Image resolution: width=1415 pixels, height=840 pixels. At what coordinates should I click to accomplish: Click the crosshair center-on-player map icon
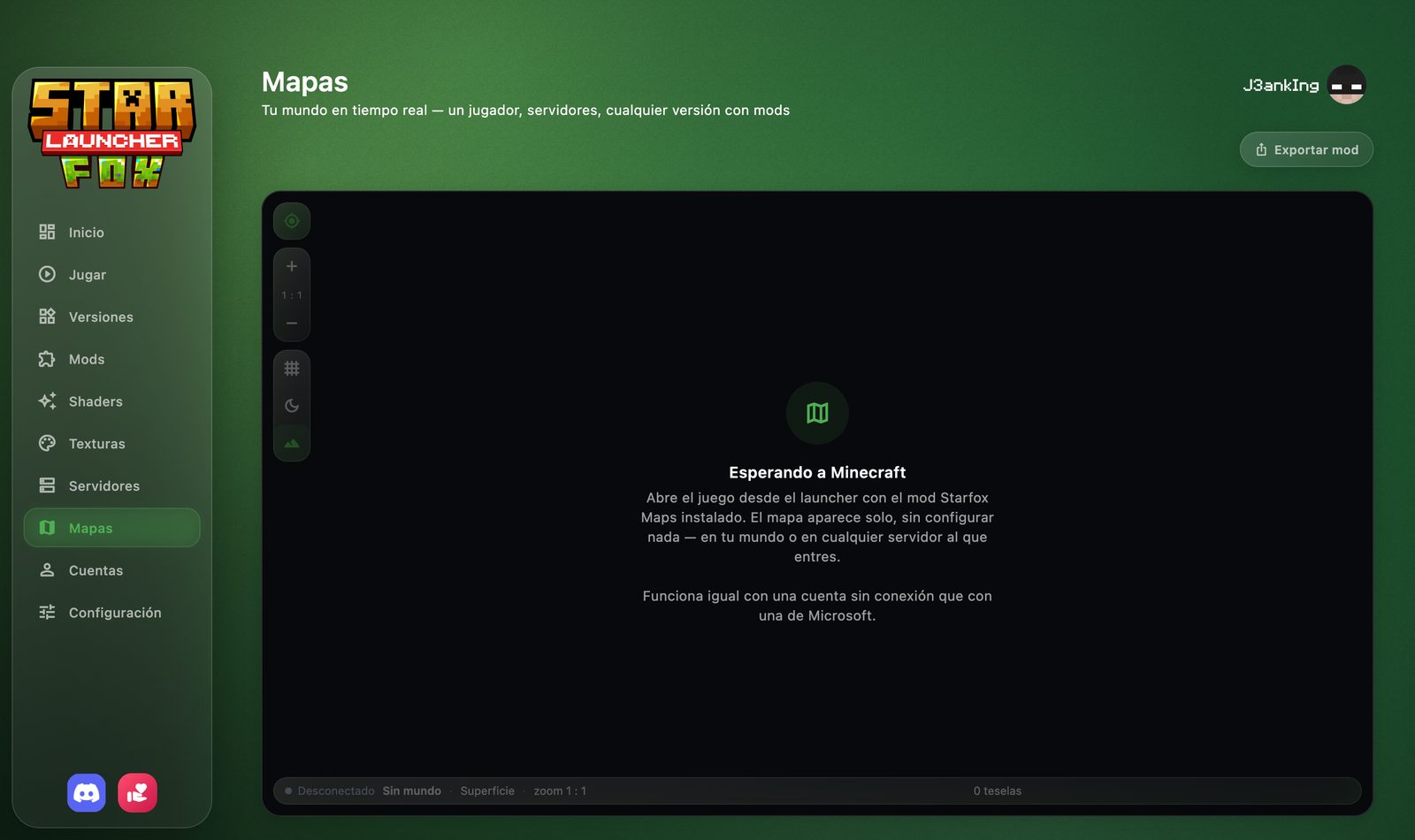(x=292, y=221)
